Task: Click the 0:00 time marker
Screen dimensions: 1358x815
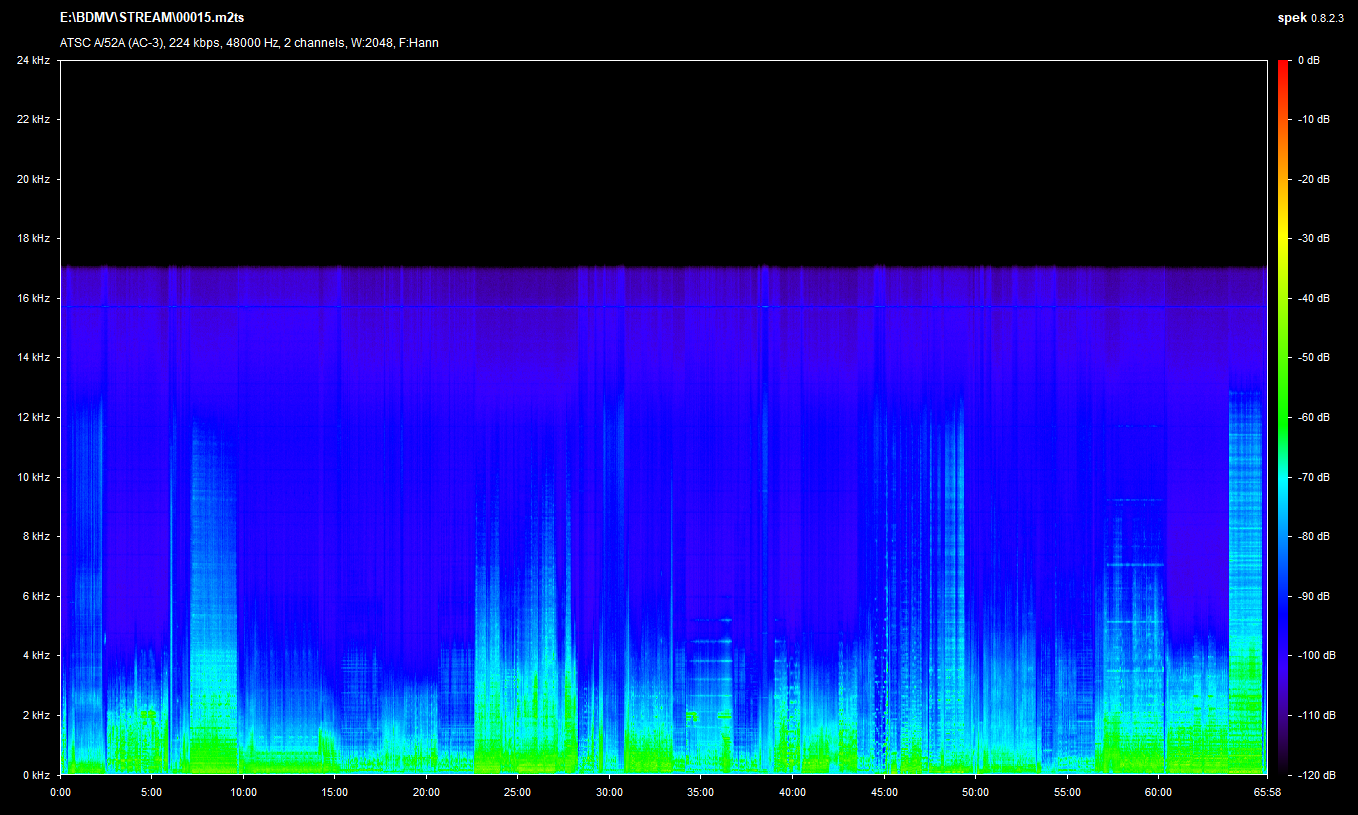Action: (x=60, y=792)
